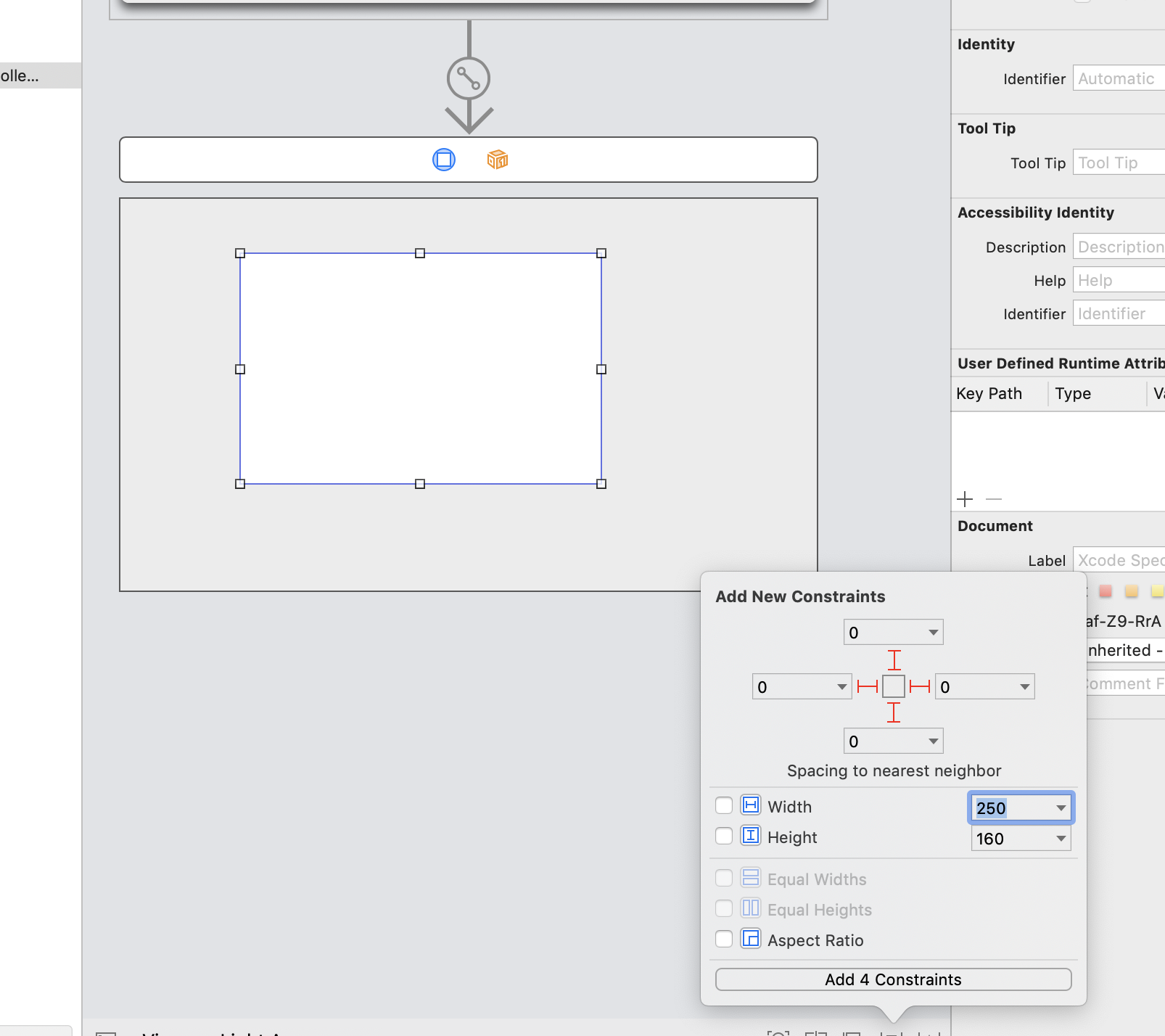Select the blue View Controller icon
Viewport: 1165px width, 1036px height.
click(x=444, y=160)
